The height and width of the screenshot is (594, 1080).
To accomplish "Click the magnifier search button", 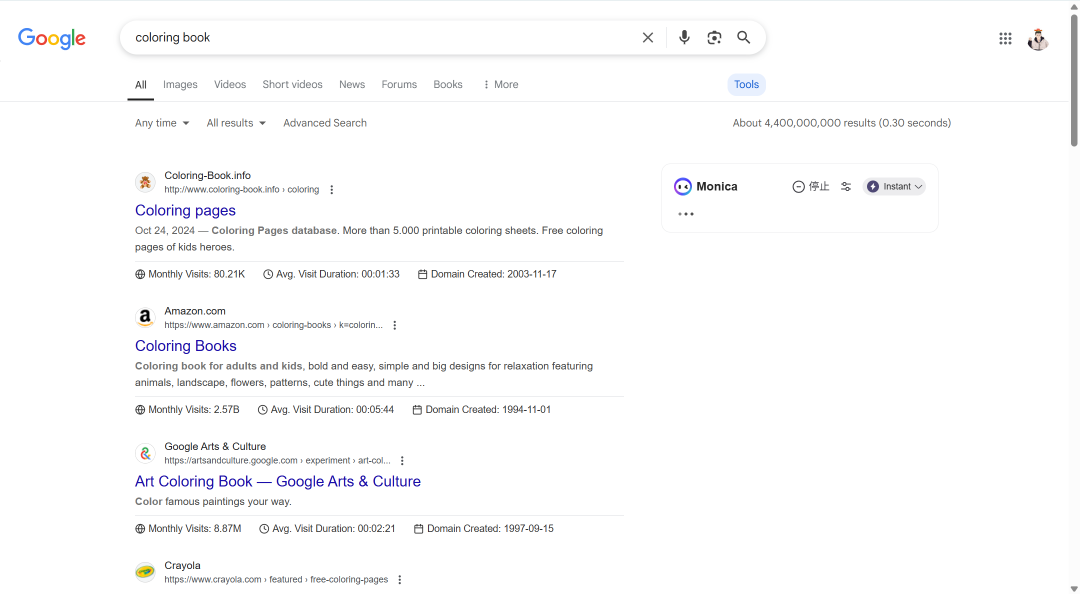I will tap(743, 37).
